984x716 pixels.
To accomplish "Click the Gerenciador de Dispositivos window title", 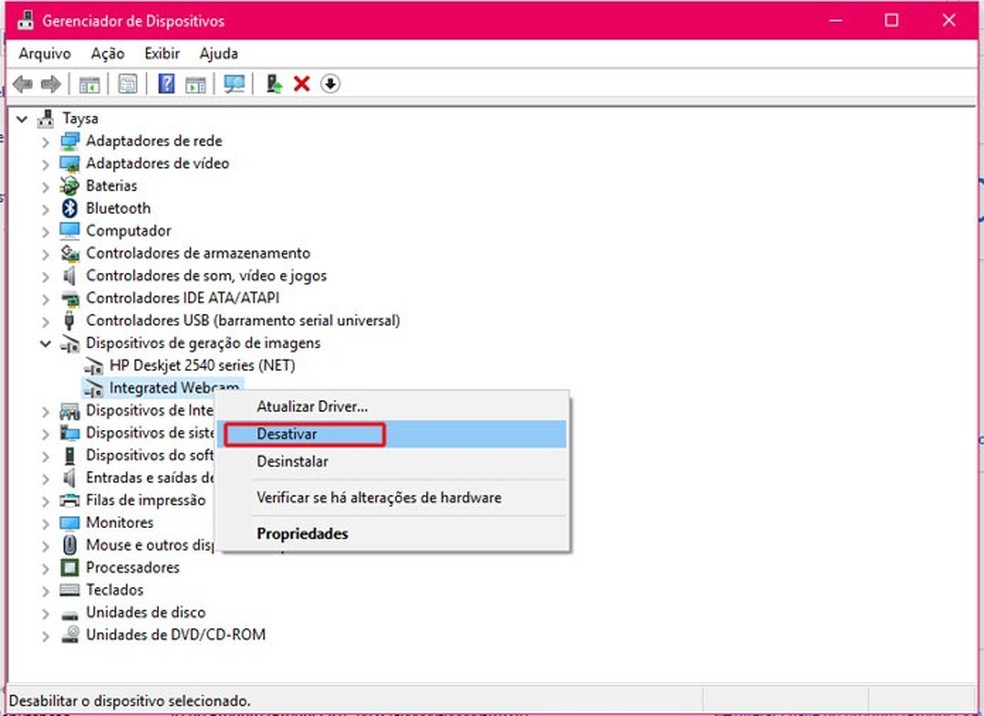I will click(x=133, y=21).
